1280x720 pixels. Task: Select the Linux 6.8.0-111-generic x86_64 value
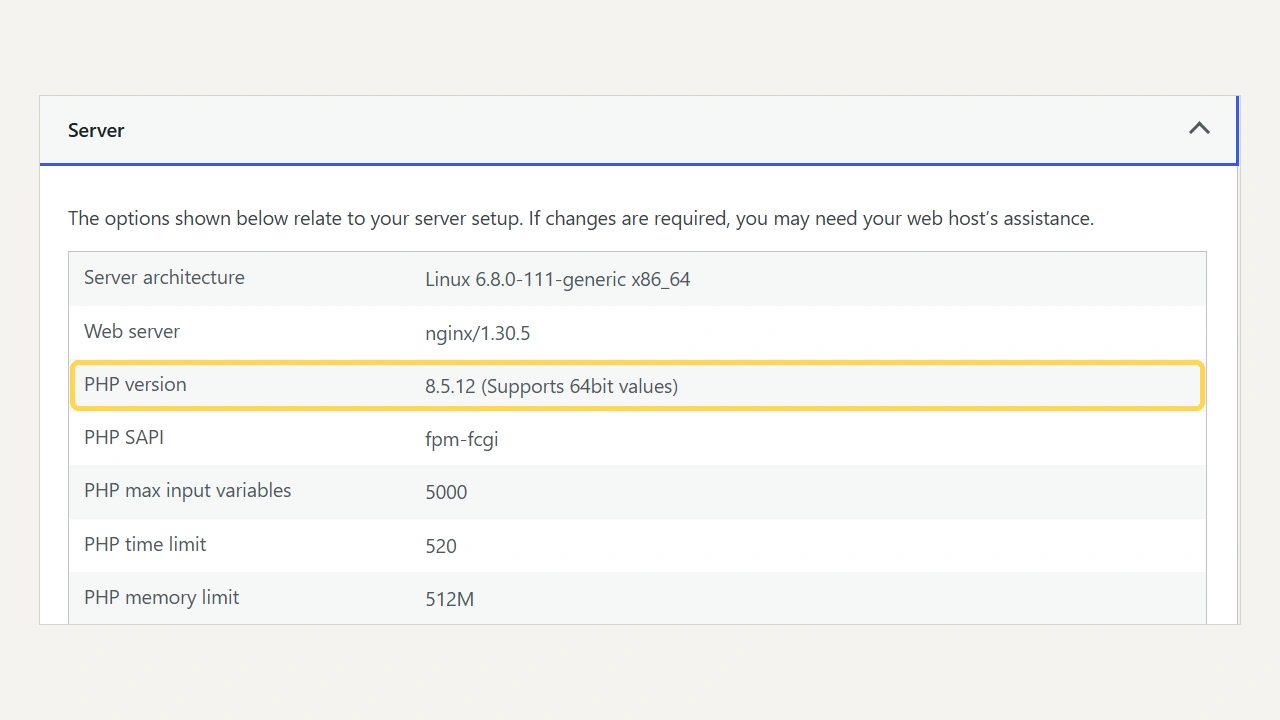pyautogui.click(x=557, y=279)
